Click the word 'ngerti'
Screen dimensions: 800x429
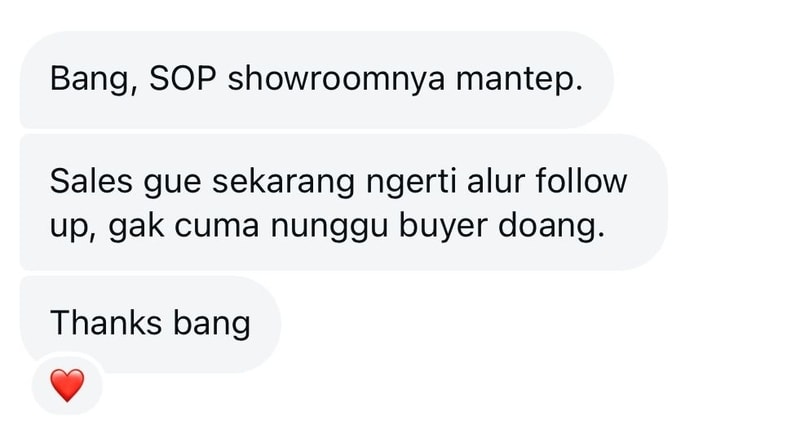coord(411,183)
